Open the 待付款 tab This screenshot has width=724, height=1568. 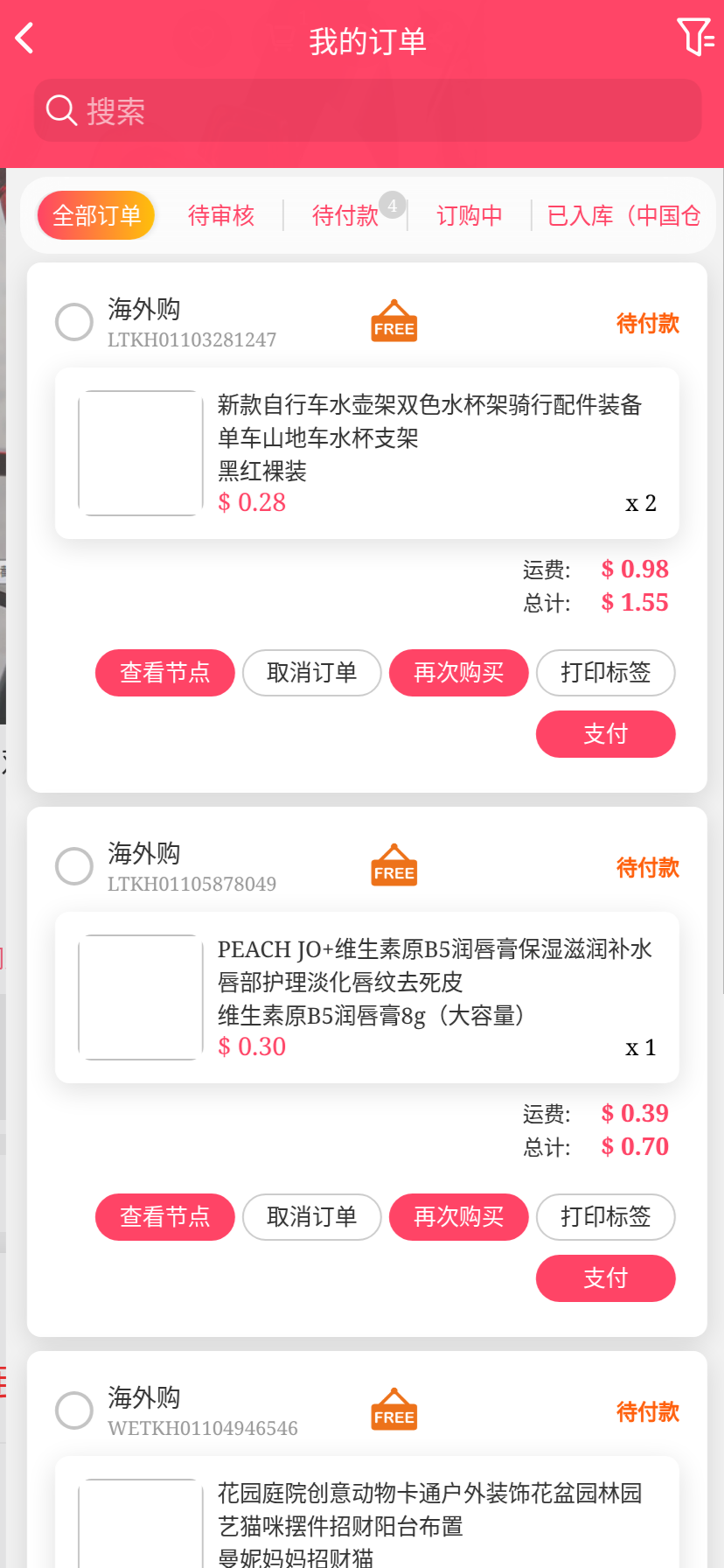point(345,215)
